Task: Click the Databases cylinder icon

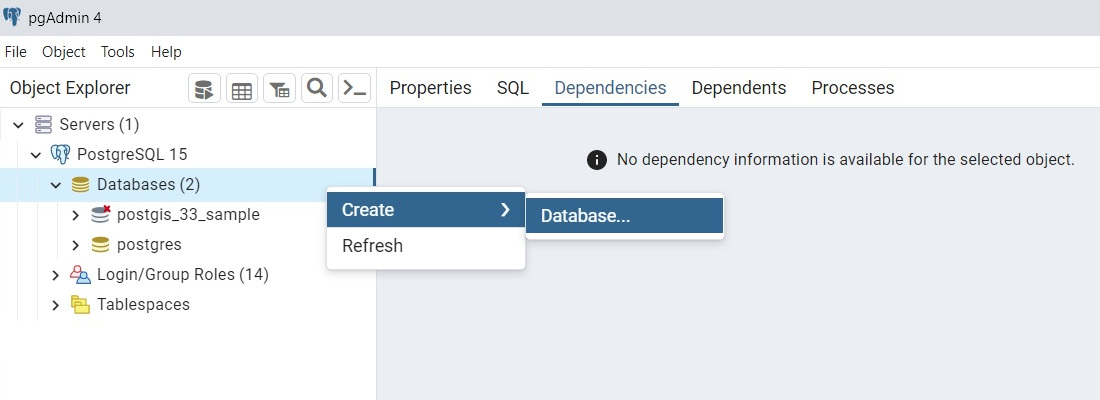Action: coord(81,185)
